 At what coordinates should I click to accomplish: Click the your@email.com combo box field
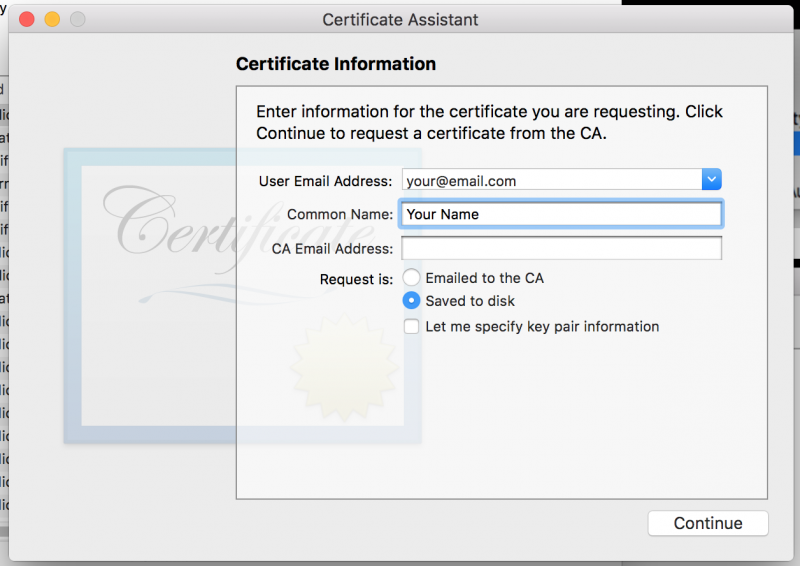(550, 181)
